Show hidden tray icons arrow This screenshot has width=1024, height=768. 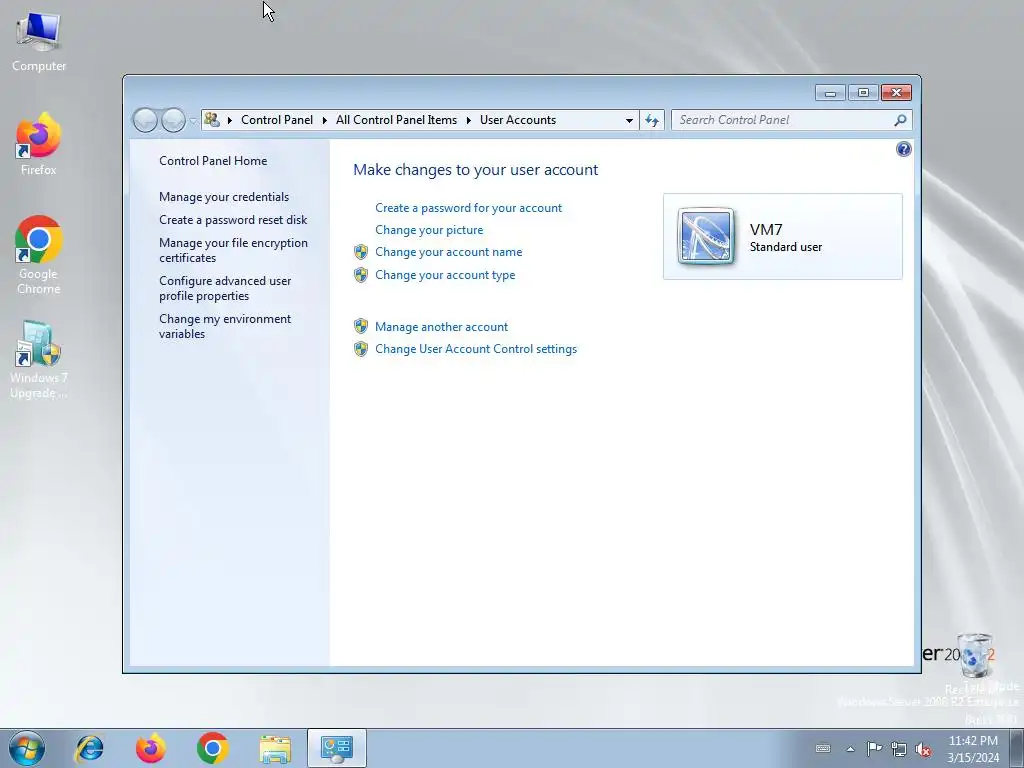(850, 748)
